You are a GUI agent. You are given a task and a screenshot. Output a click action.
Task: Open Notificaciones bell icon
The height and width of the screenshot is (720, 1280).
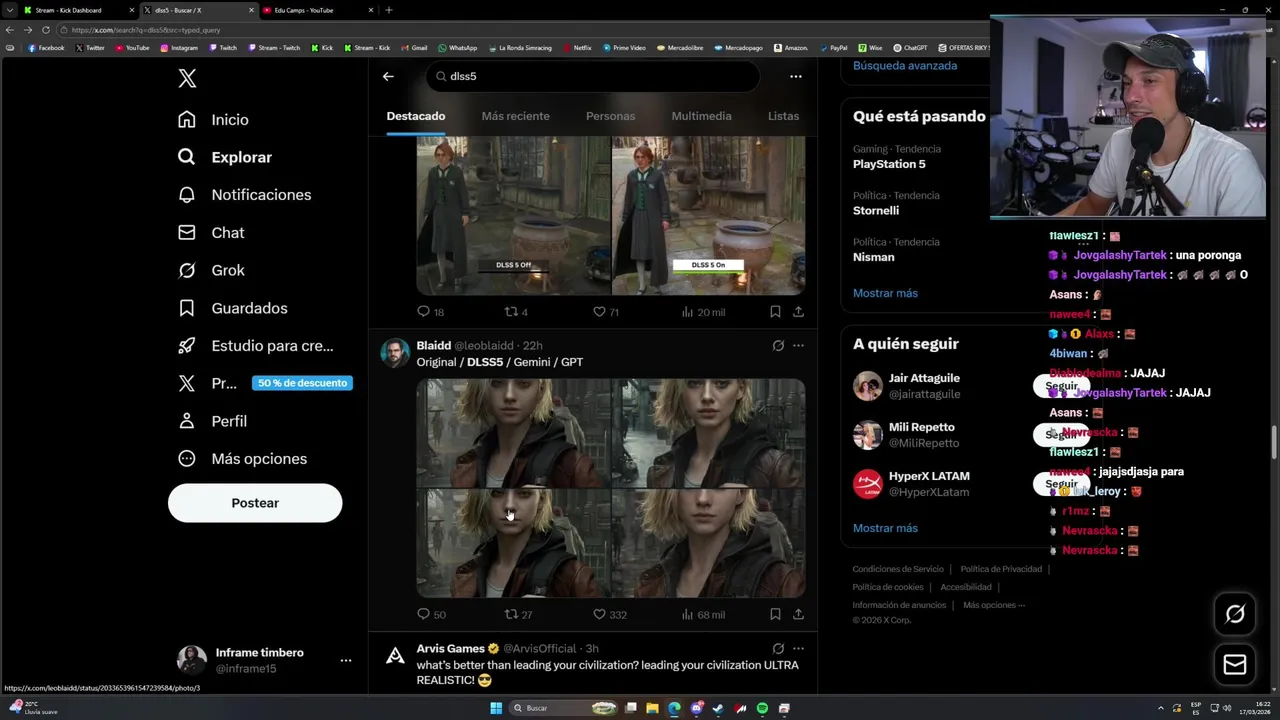click(187, 194)
